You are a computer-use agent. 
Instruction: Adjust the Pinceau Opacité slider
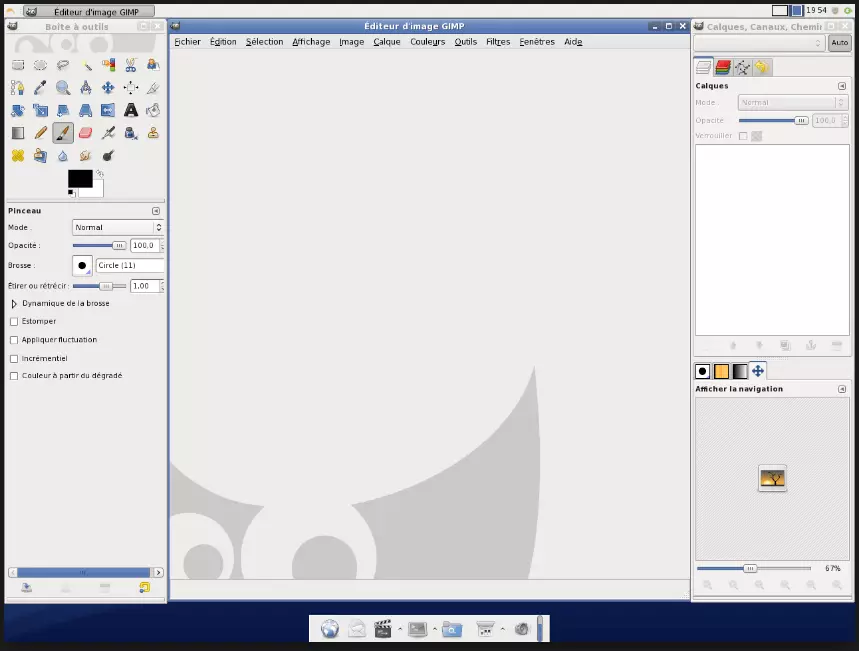[x=99, y=245]
